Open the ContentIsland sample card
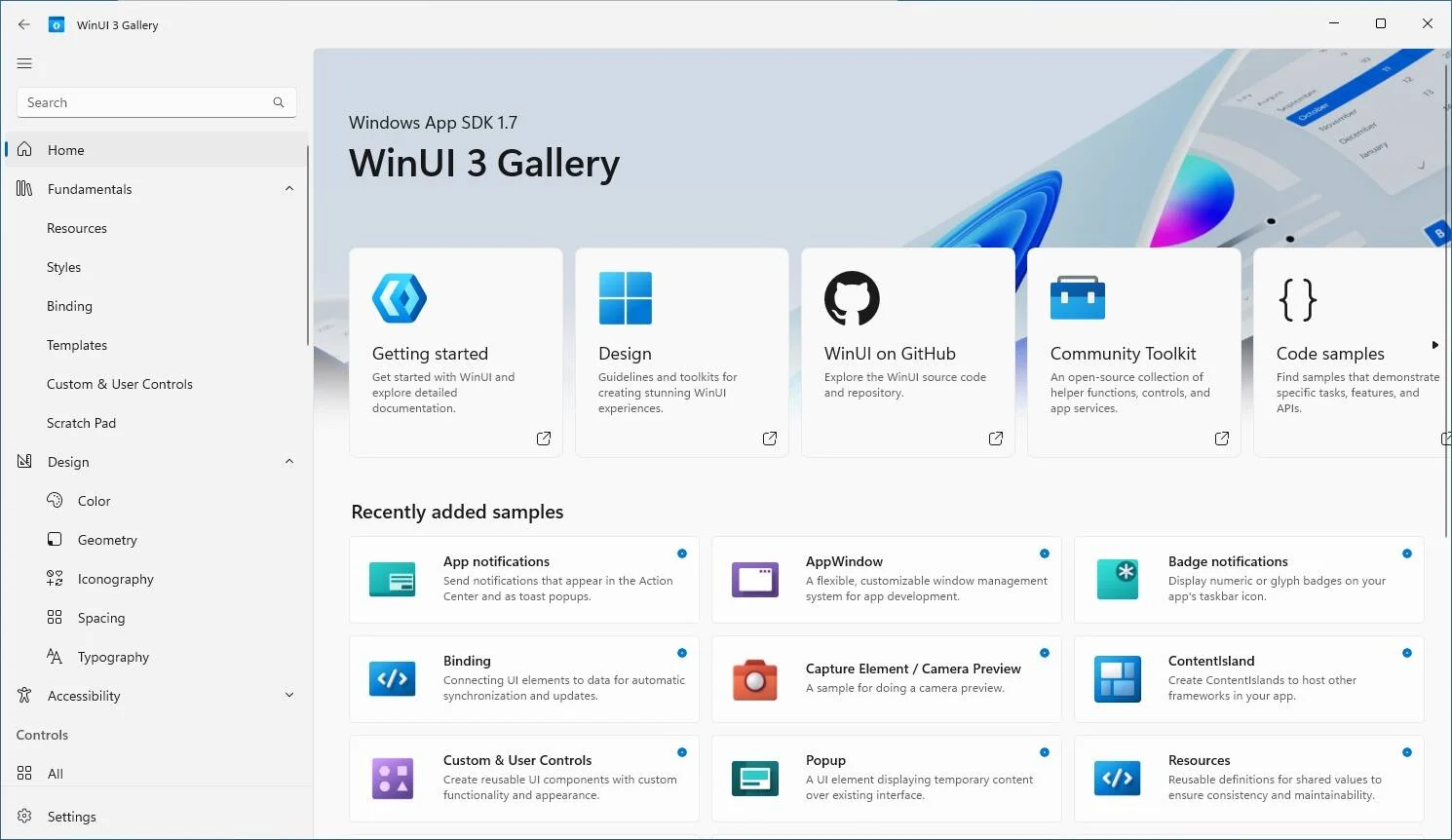This screenshot has width=1452, height=840. (x=1248, y=679)
